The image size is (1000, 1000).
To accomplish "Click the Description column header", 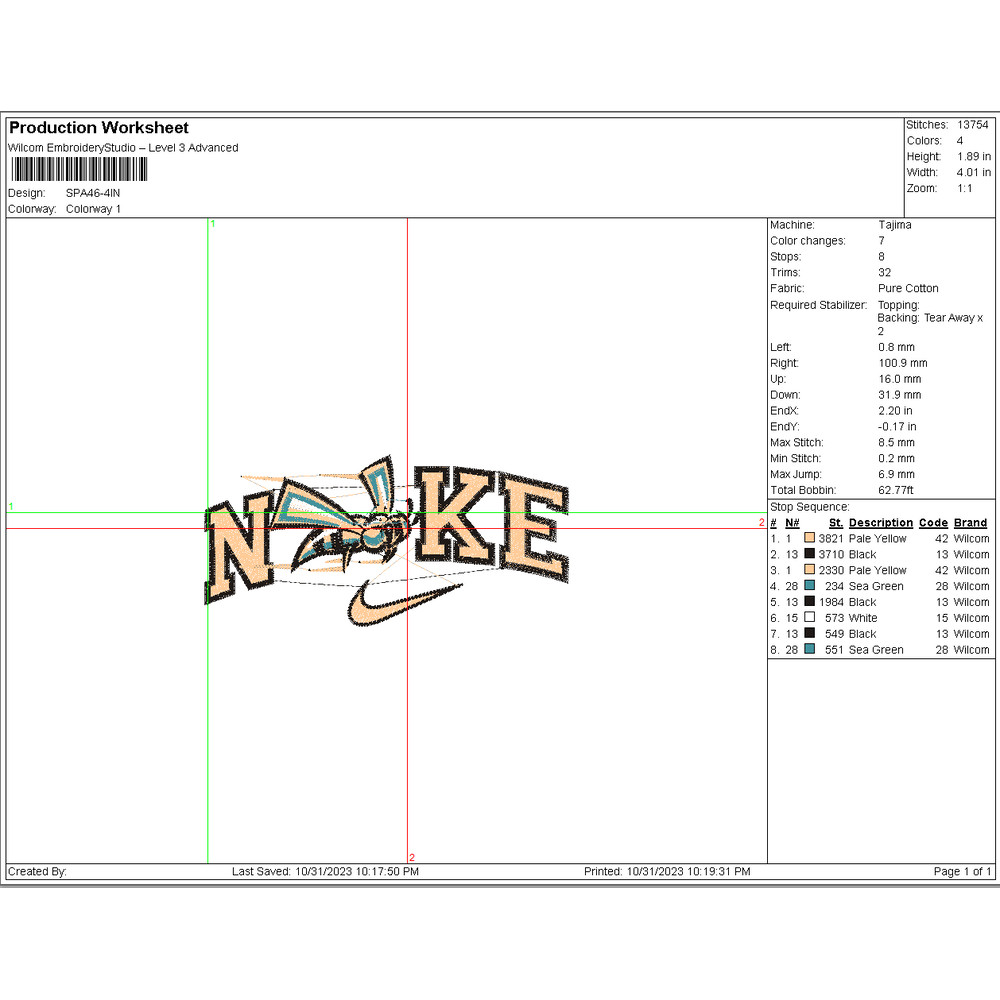I will point(881,523).
